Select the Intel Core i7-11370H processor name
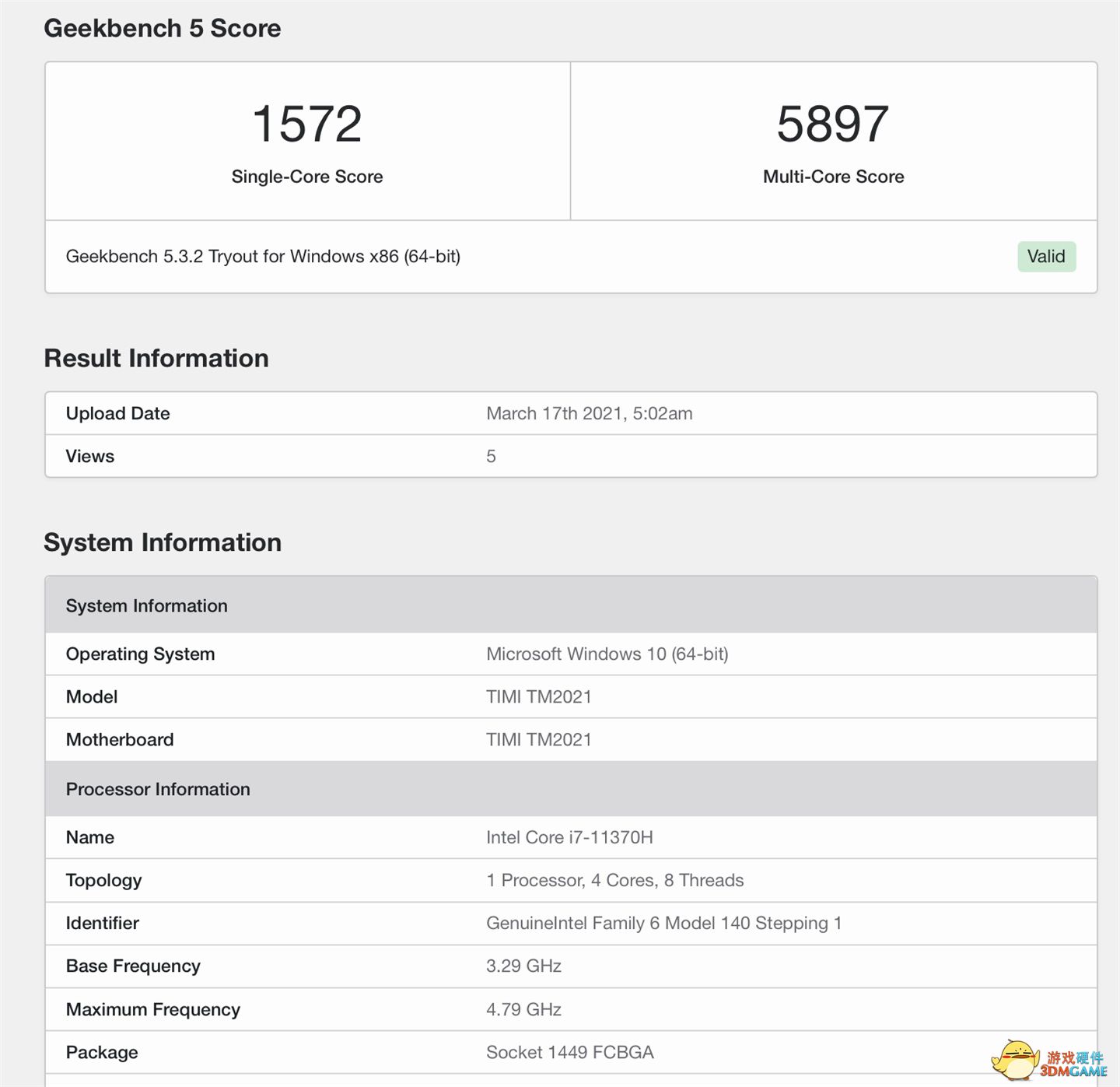Screen dimensions: 1120x1087 click(569, 837)
